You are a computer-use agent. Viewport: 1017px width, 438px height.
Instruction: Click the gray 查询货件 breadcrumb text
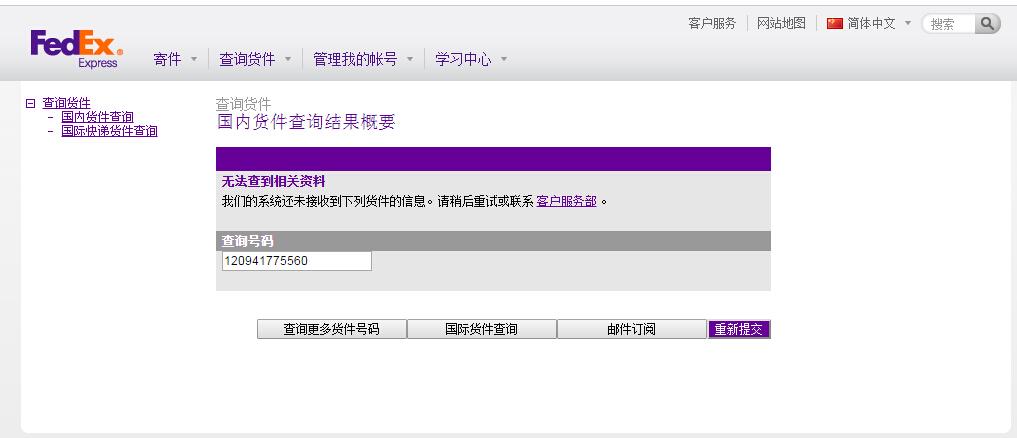[x=243, y=104]
